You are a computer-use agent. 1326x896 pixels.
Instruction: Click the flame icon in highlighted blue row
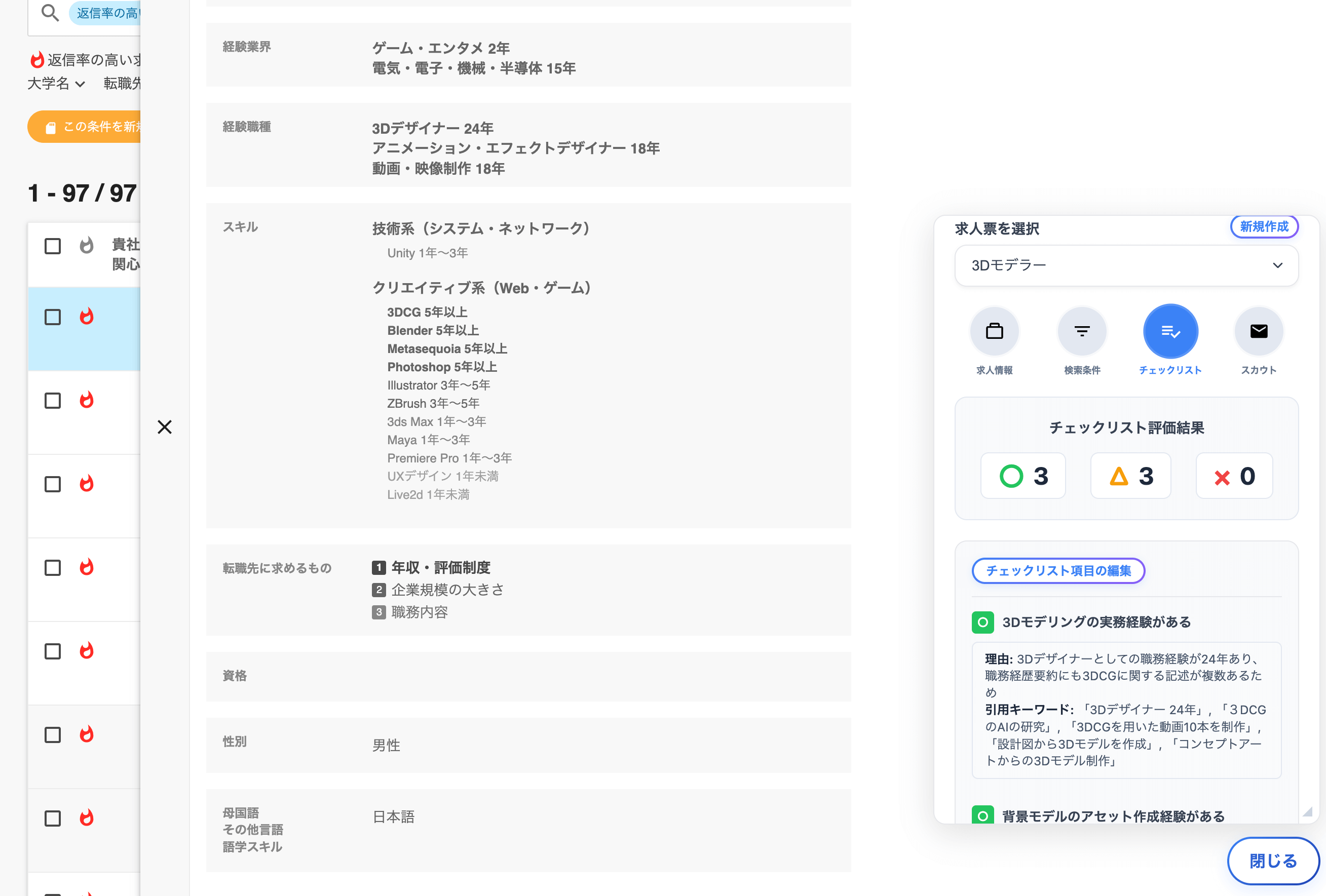coord(86,317)
